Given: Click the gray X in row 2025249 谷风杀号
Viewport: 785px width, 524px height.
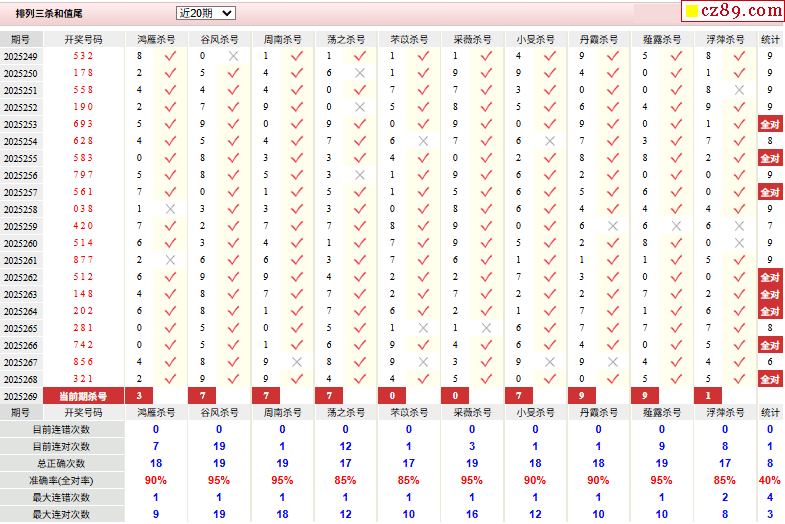Looking at the screenshot, I should click(x=233, y=56).
